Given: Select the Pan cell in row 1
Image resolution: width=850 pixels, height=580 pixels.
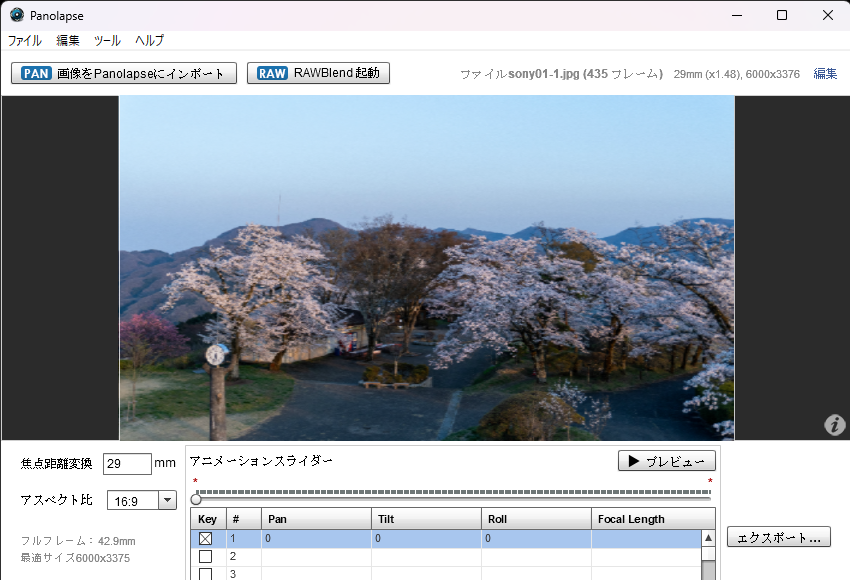Looking at the screenshot, I should point(315,539).
